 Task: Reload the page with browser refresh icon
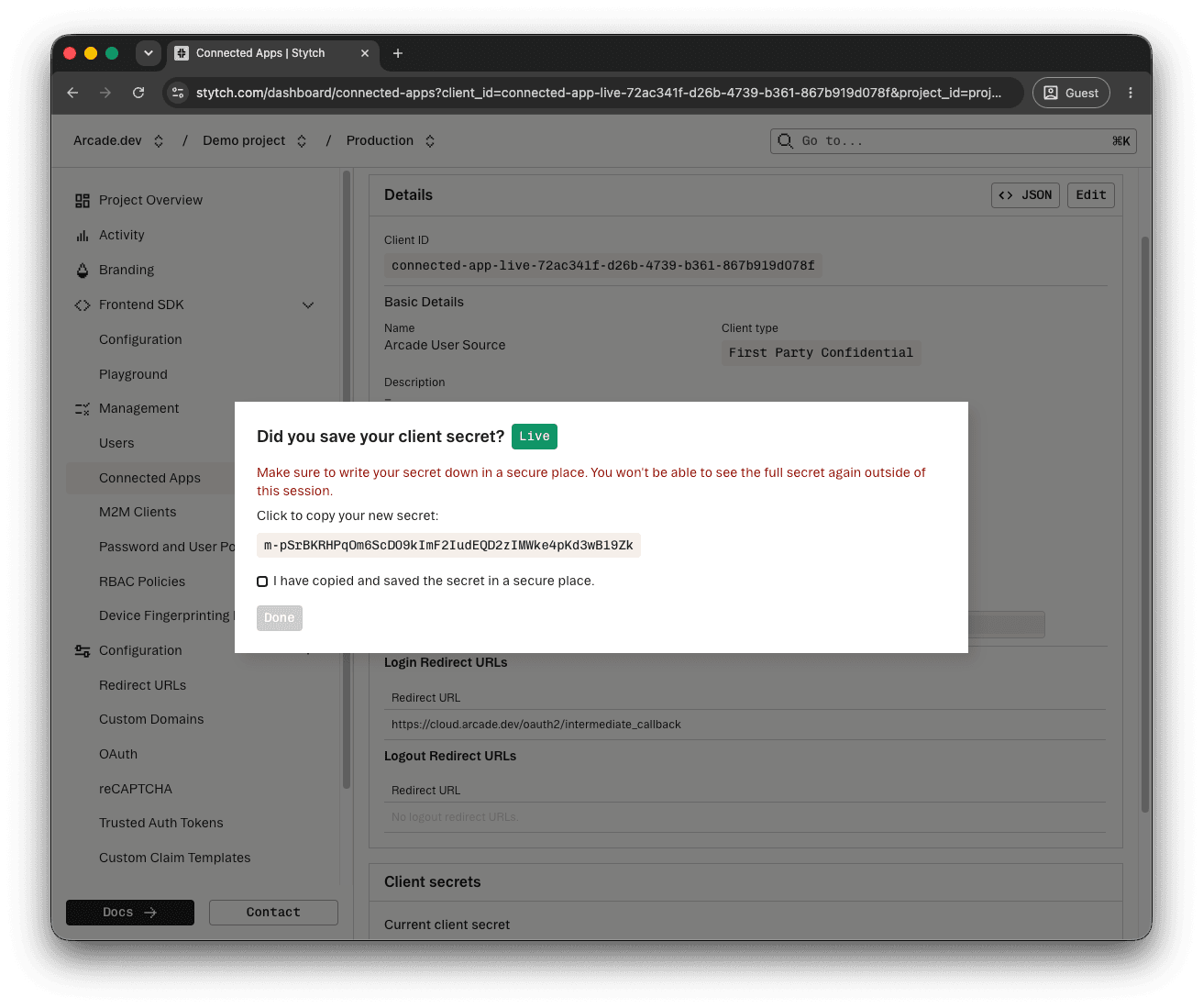pyautogui.click(x=138, y=93)
